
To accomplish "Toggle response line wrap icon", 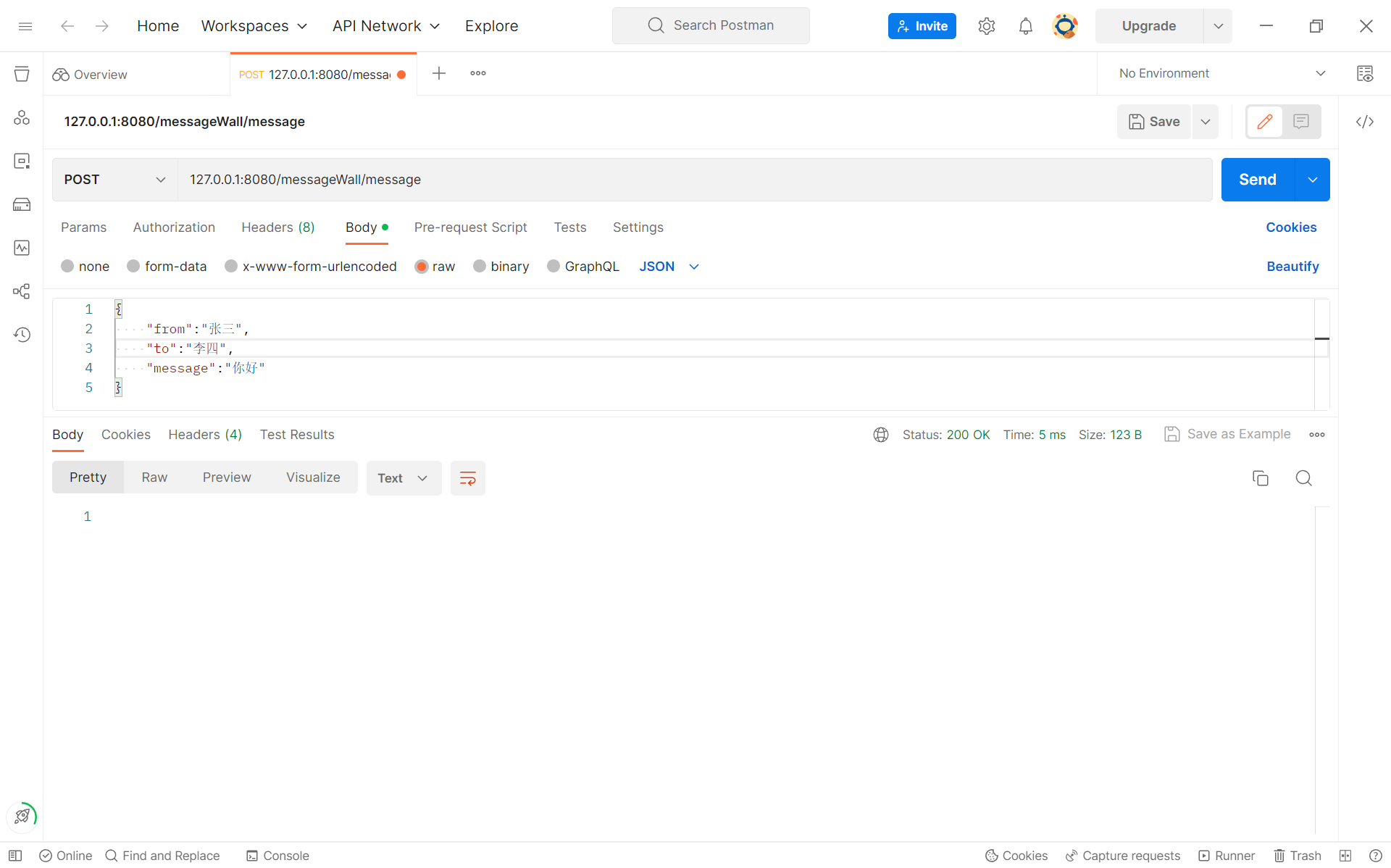I will (x=468, y=478).
